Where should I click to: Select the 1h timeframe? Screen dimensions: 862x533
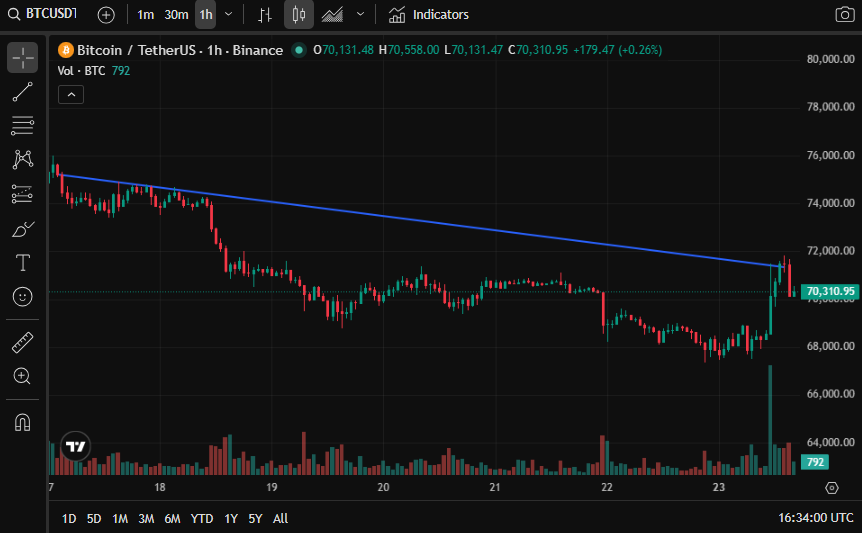tap(206, 15)
